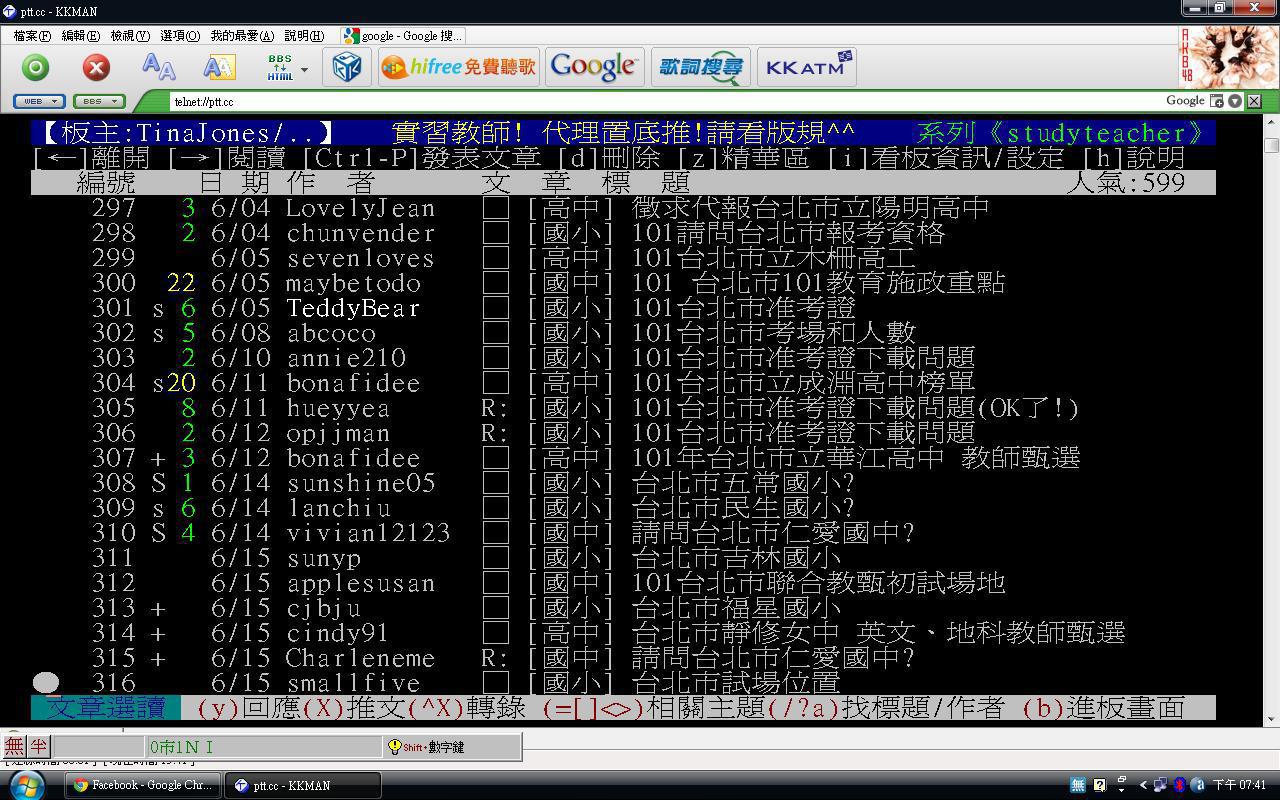The image size is (1280, 800).
Task: Open the BBS HTML dropdown arrow
Action: coord(304,69)
